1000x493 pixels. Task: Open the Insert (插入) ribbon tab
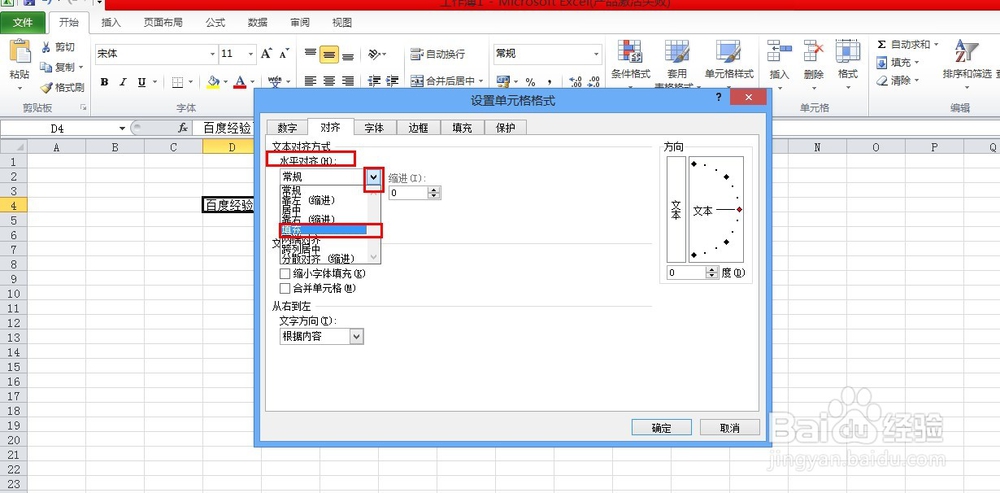[x=111, y=23]
